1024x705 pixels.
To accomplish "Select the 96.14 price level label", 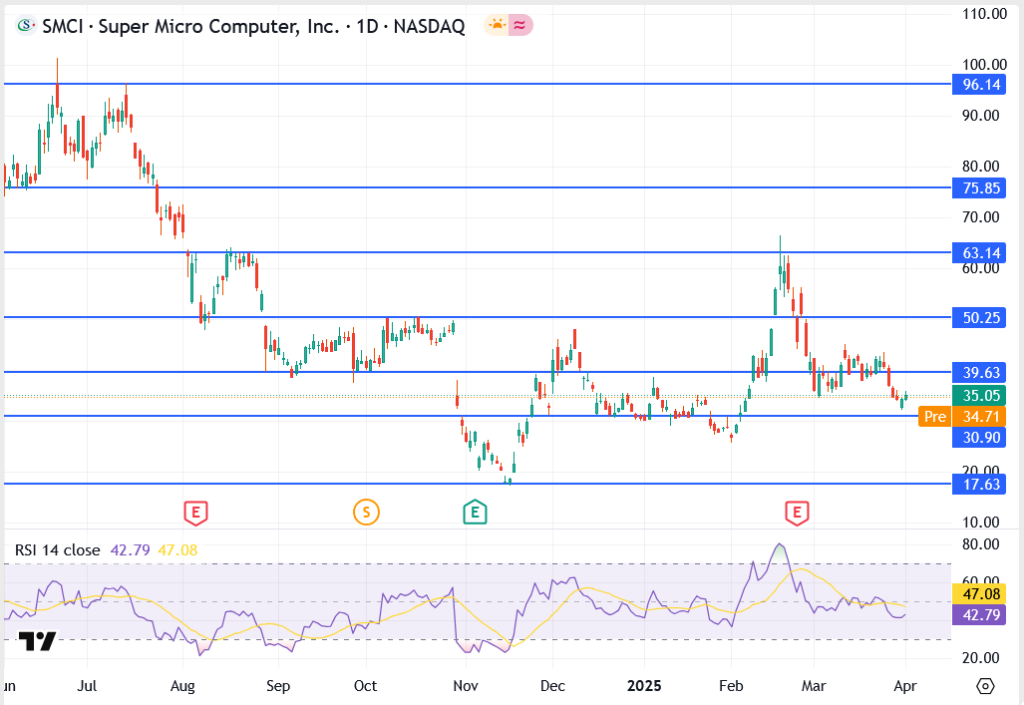I will 982,85.
